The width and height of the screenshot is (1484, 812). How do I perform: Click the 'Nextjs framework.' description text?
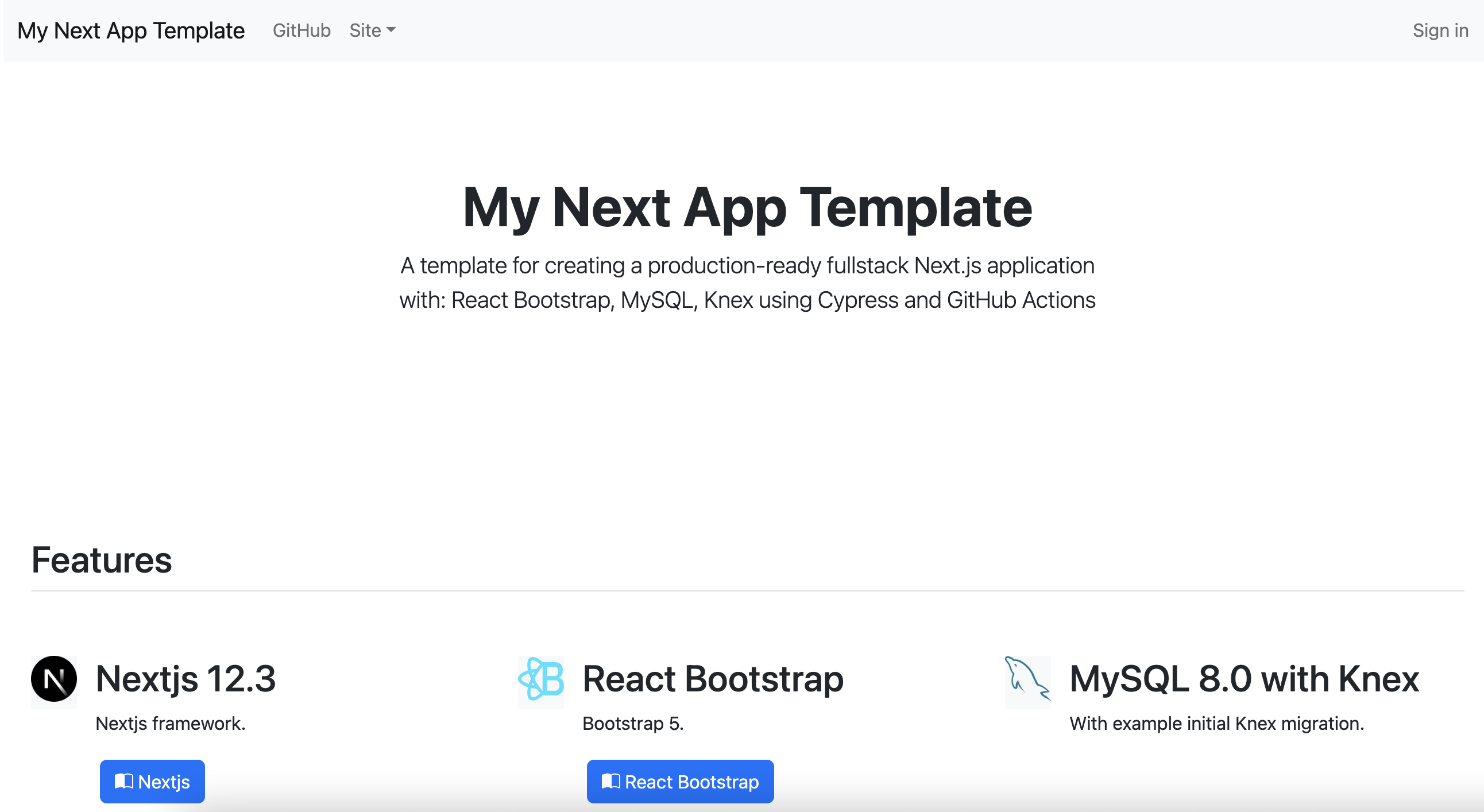click(171, 724)
